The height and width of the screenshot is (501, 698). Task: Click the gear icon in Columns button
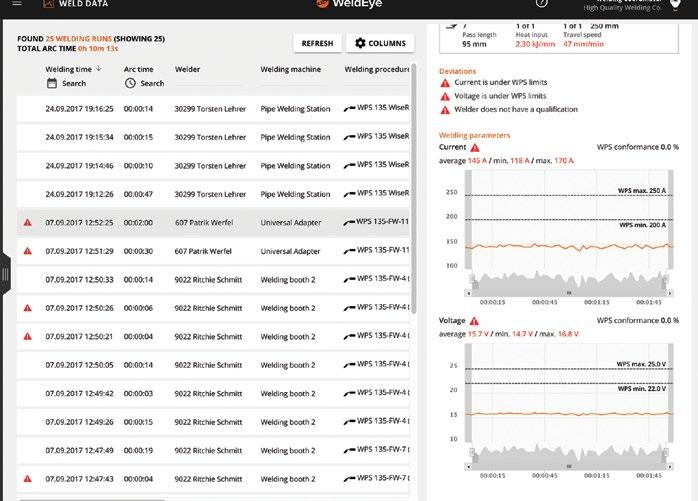pyautogui.click(x=360, y=43)
